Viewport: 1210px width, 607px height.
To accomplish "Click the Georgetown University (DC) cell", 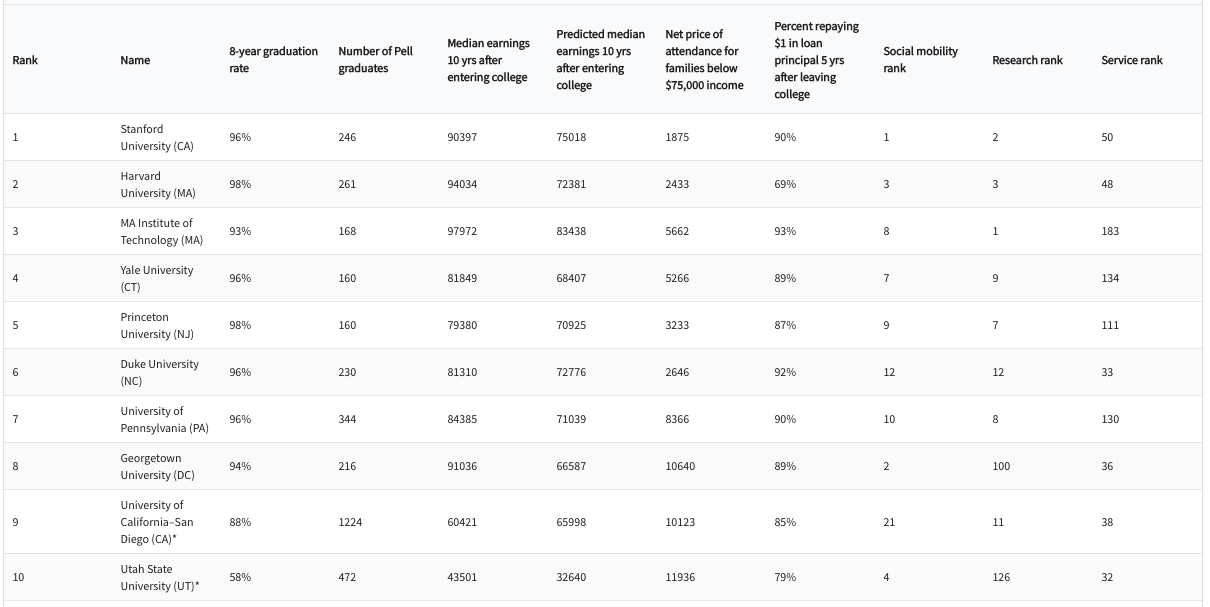I will (158, 466).
